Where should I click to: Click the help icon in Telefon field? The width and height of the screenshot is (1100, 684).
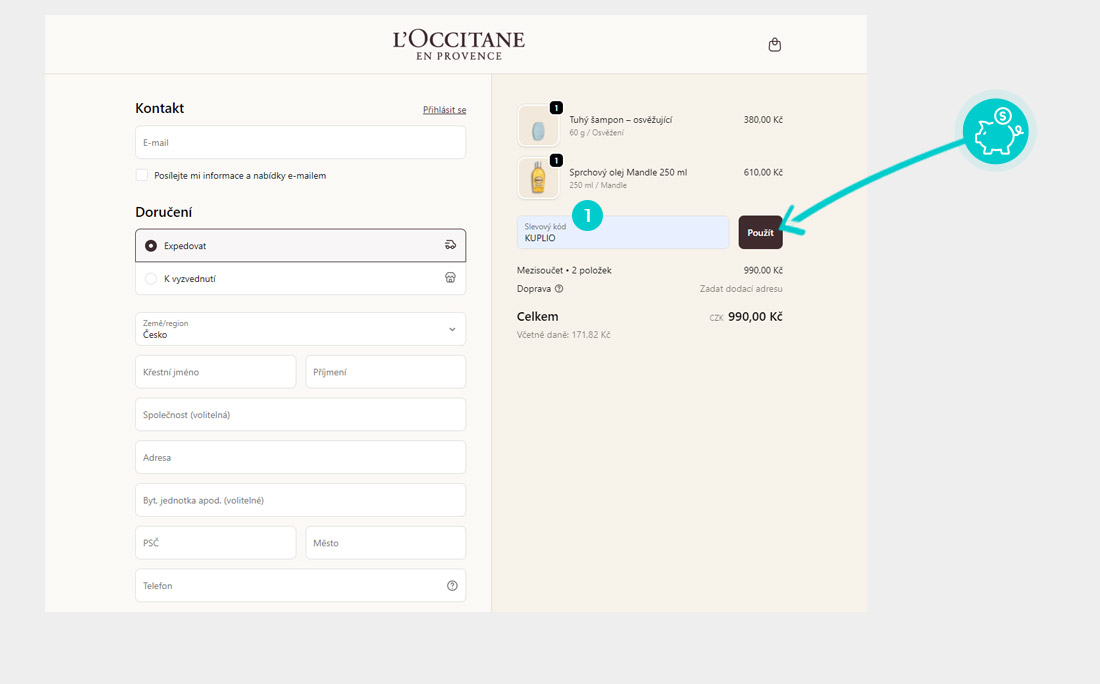coord(452,586)
